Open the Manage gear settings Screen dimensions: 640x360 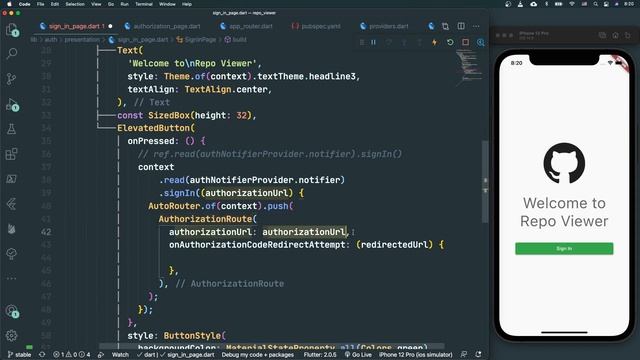tap(11, 336)
